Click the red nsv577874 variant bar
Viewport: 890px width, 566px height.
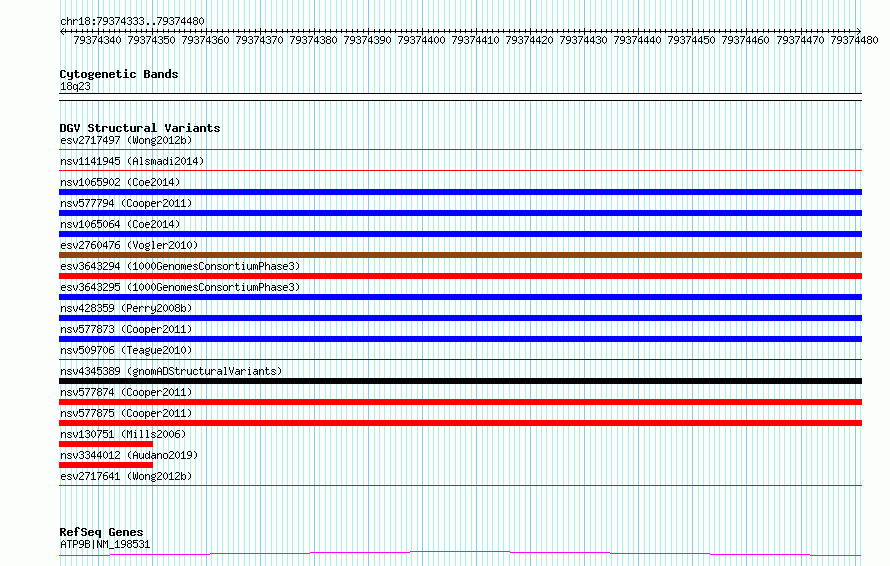coord(460,402)
